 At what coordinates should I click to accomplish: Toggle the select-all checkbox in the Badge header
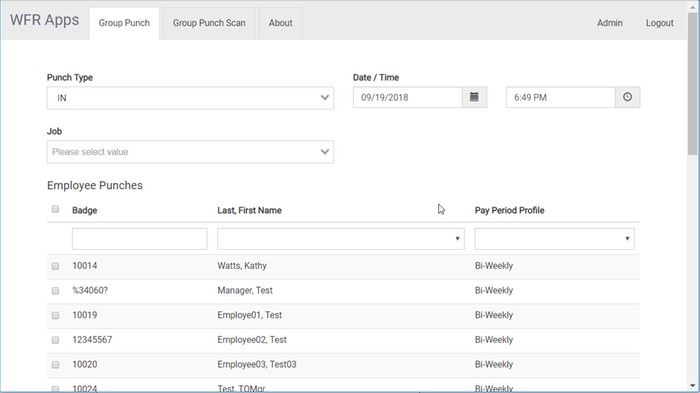pyautogui.click(x=55, y=209)
